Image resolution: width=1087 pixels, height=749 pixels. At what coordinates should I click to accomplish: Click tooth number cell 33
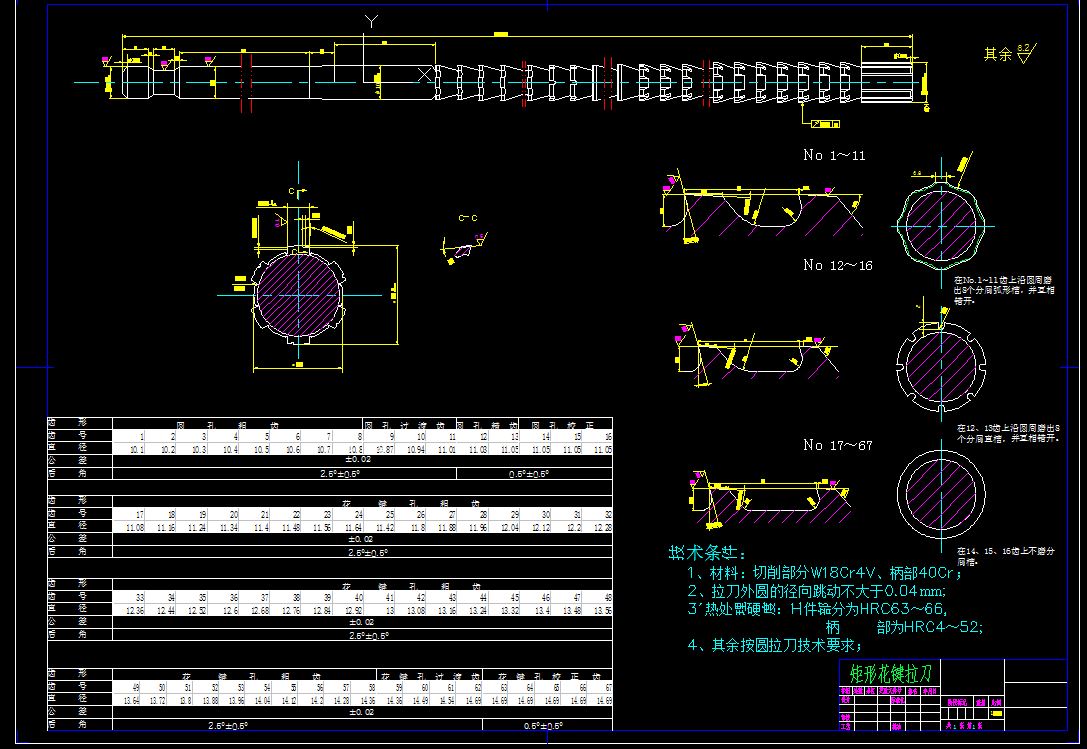pos(140,598)
